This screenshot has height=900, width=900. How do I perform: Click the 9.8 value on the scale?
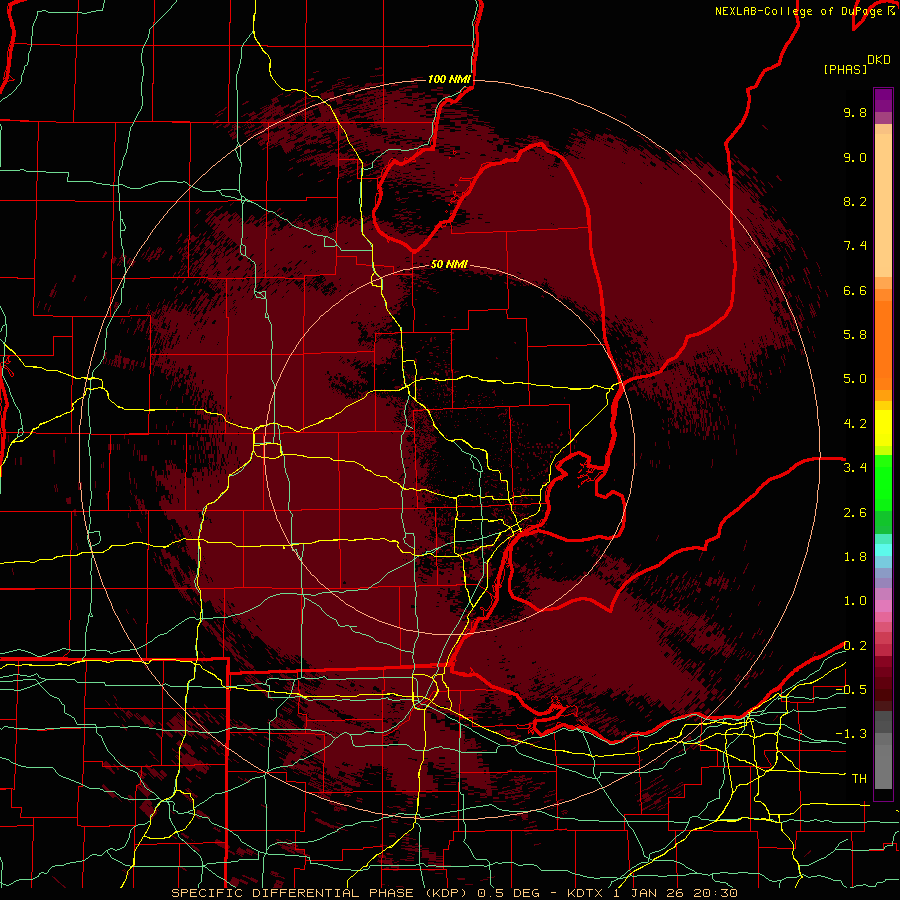855,112
